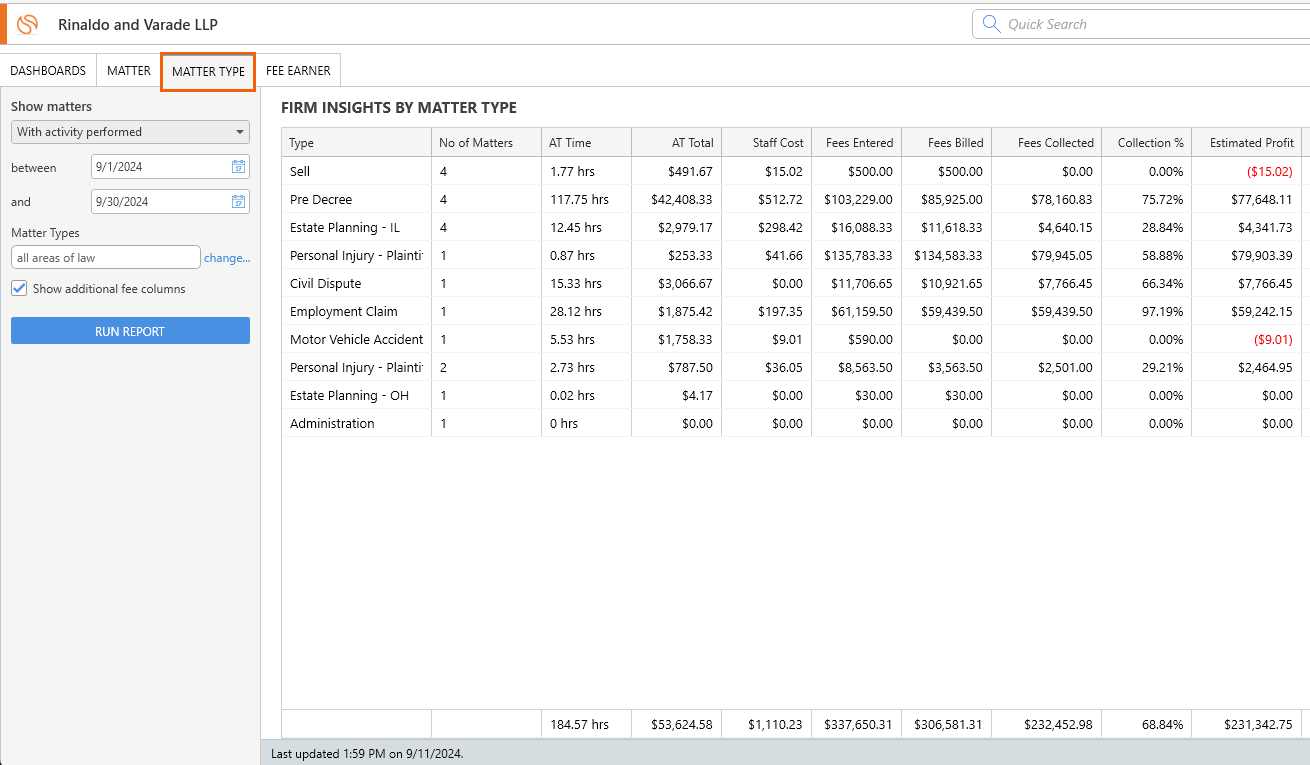1310x765 pixels.
Task: Click the change... matter types link
Action: pos(227,258)
